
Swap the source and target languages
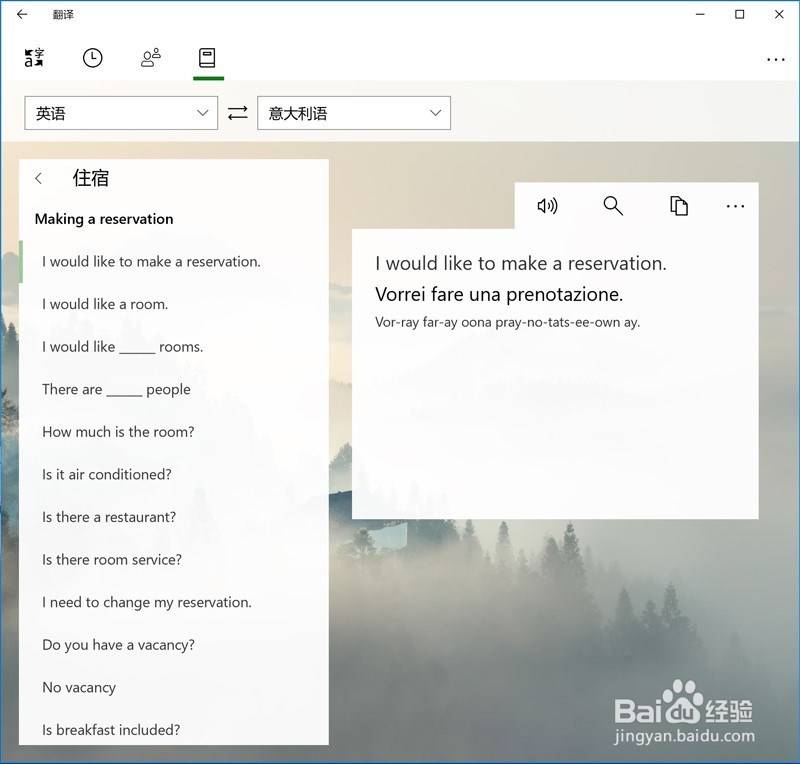coord(237,113)
